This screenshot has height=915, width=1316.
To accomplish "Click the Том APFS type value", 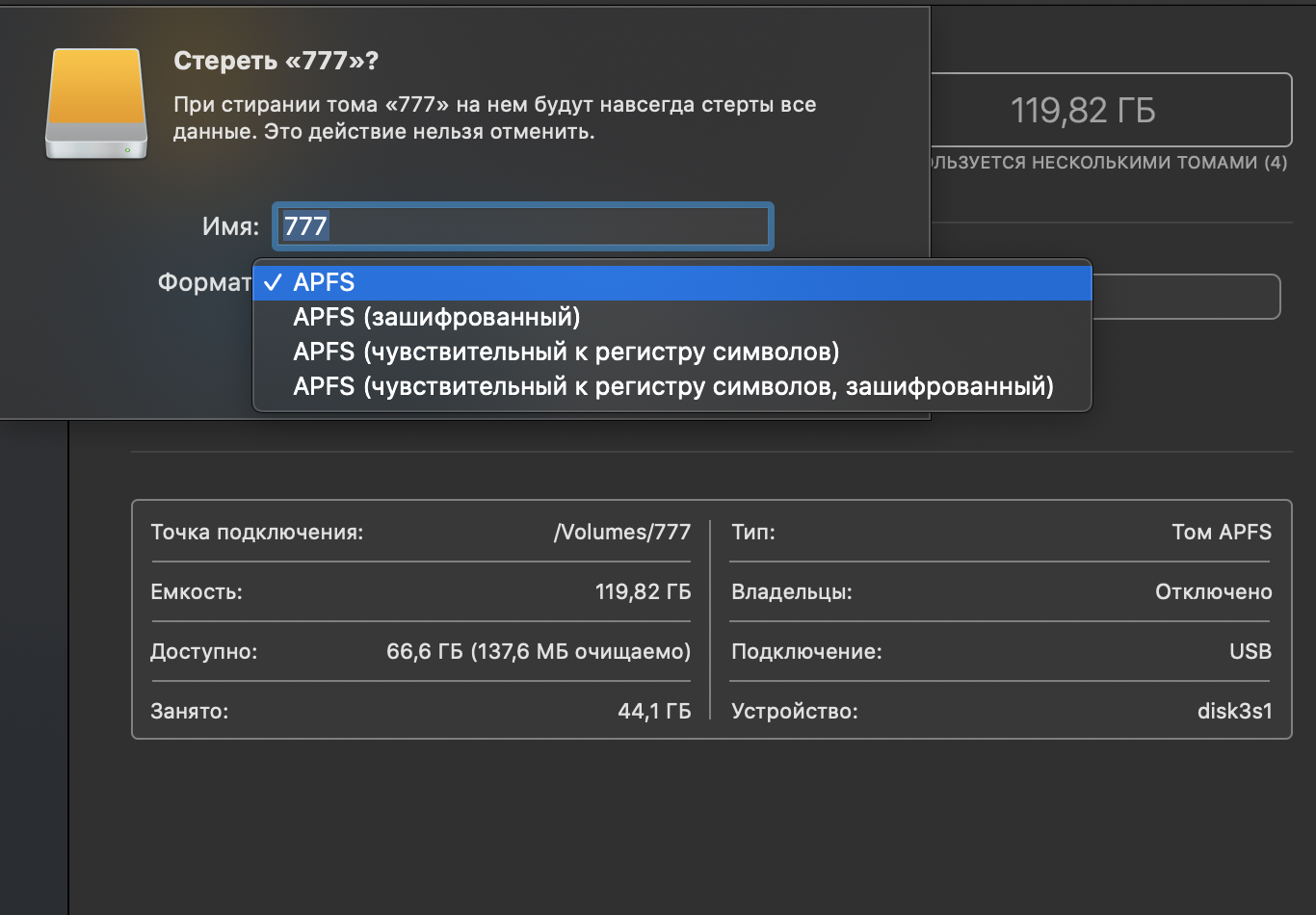I will pyautogui.click(x=1222, y=532).
